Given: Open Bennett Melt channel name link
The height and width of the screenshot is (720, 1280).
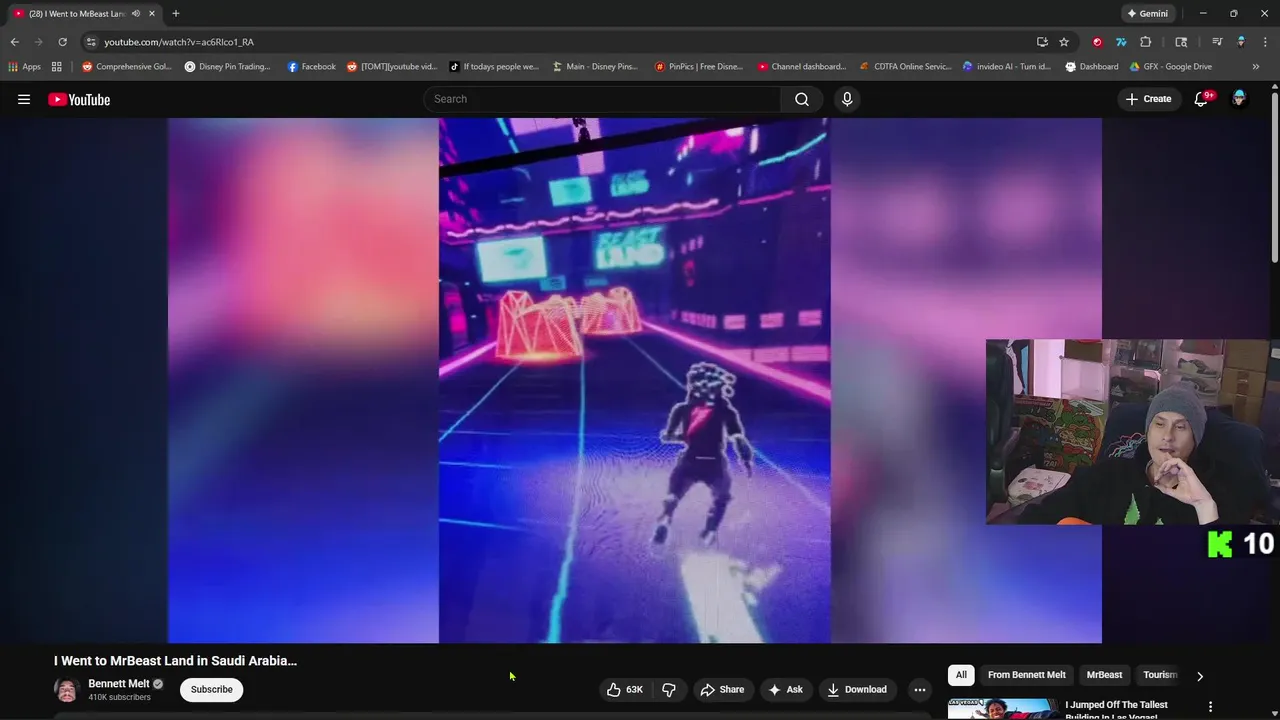Looking at the screenshot, I should (x=118, y=684).
